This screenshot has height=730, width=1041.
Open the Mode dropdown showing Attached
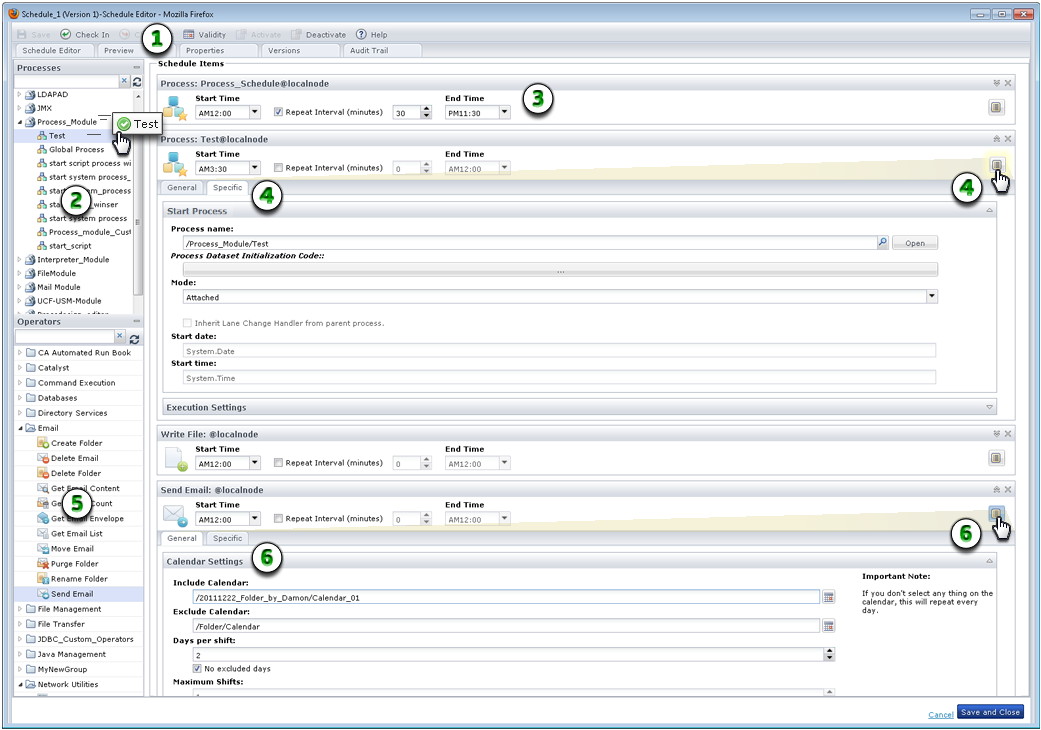click(931, 297)
